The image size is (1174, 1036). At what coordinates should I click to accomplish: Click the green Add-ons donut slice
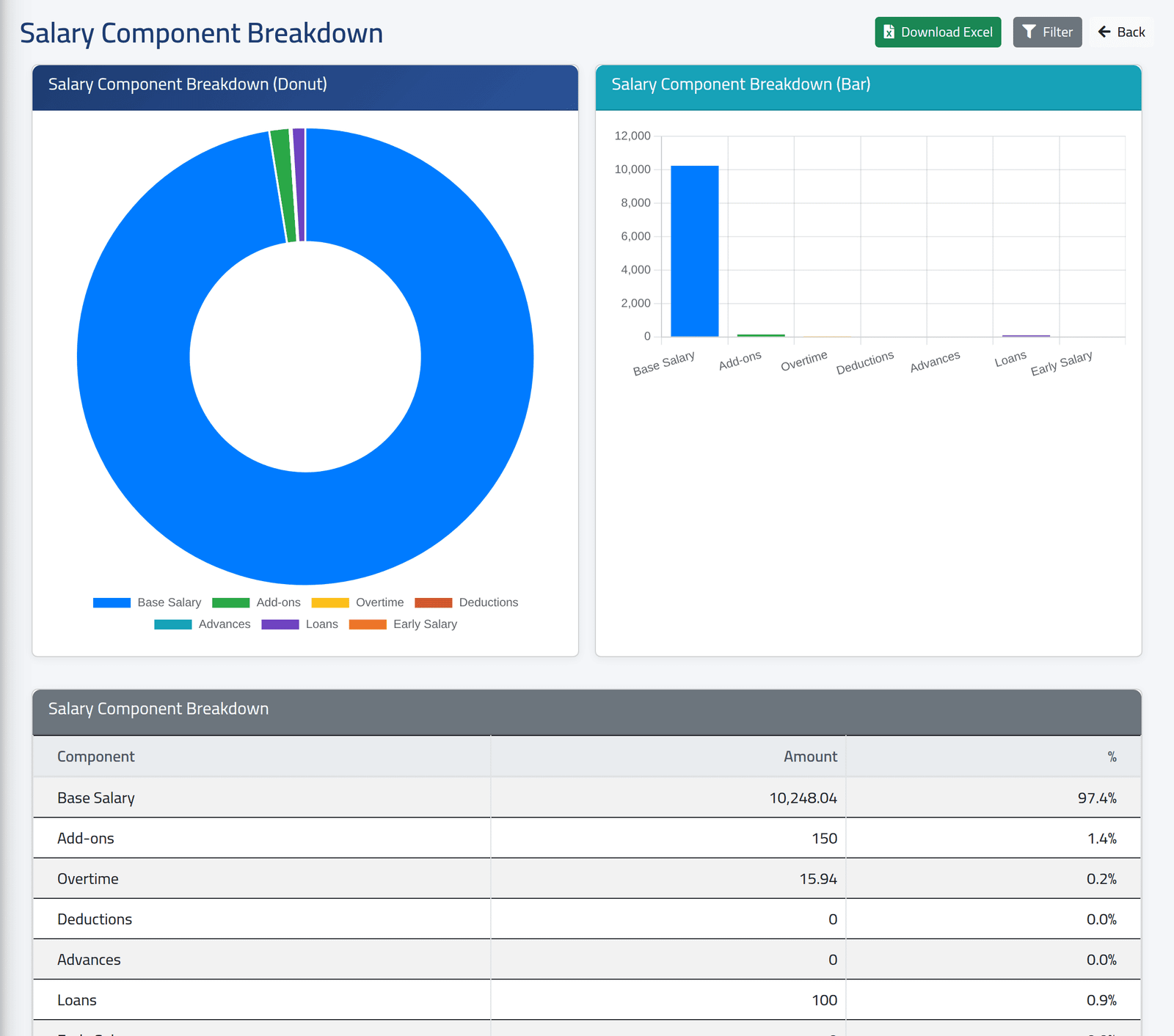pos(283,186)
